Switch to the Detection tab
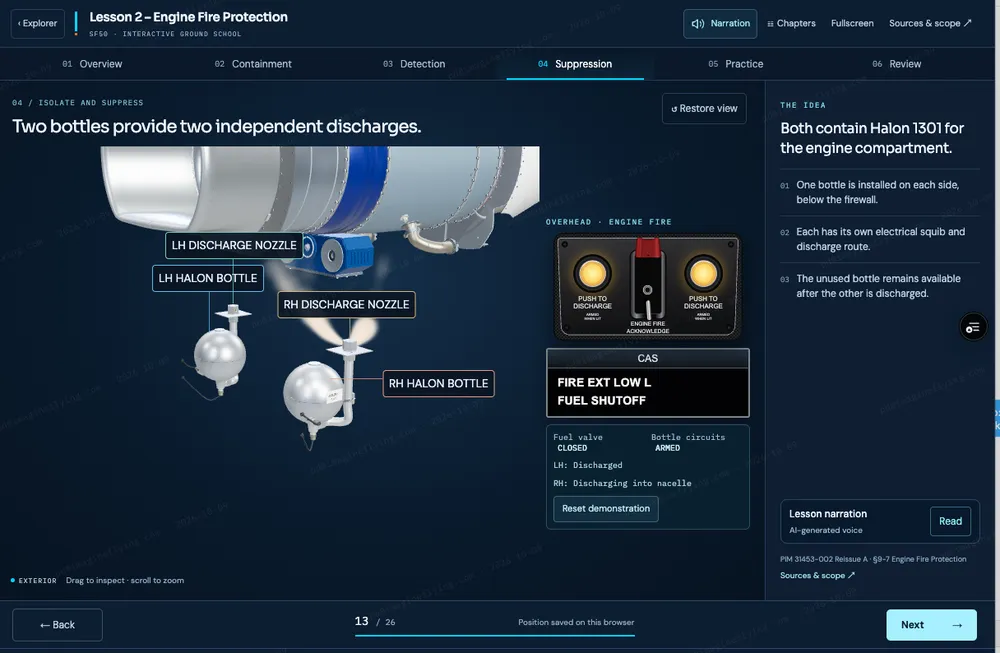1000x653 pixels. point(414,64)
